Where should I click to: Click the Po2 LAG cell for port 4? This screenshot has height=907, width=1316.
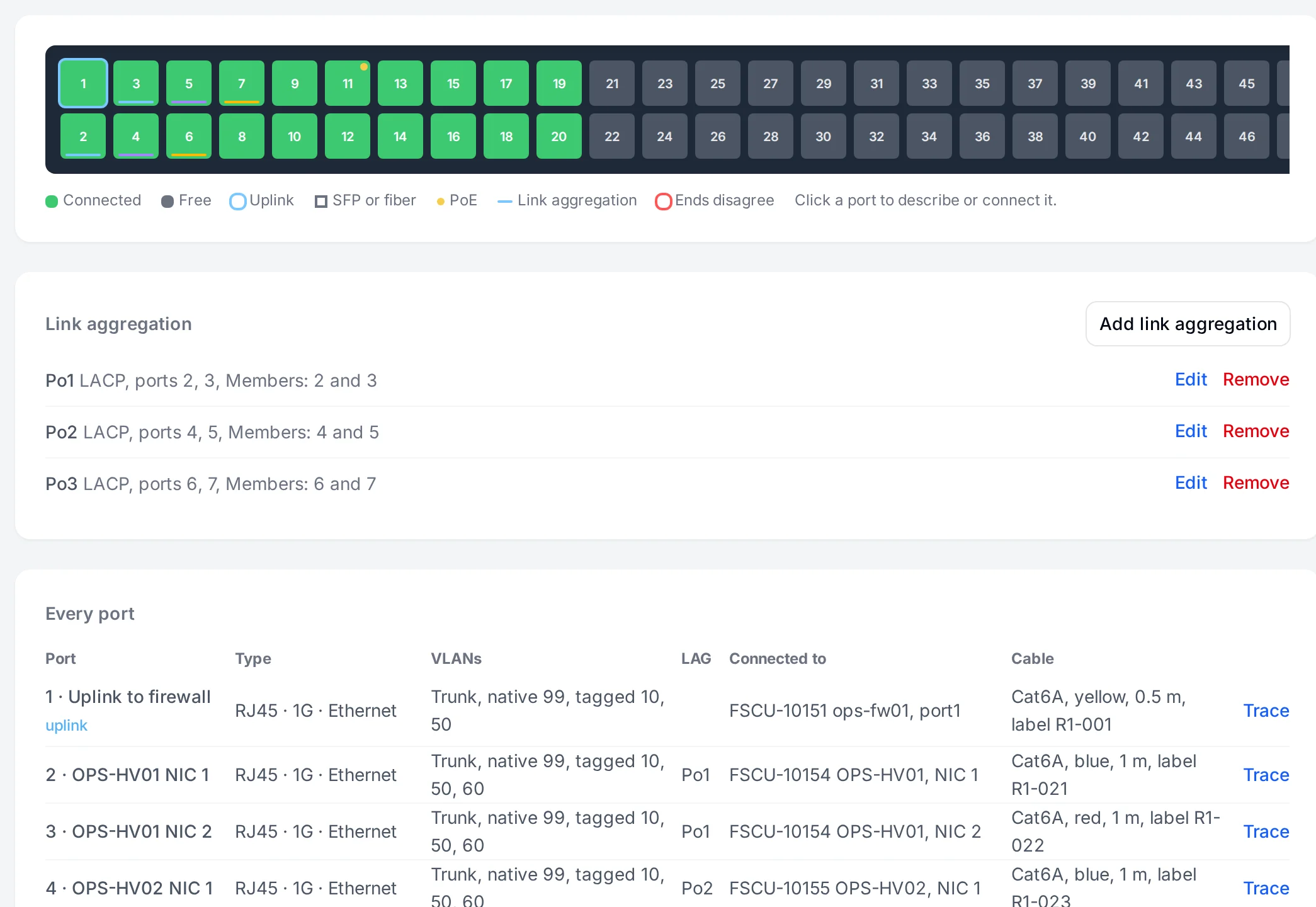(x=697, y=888)
